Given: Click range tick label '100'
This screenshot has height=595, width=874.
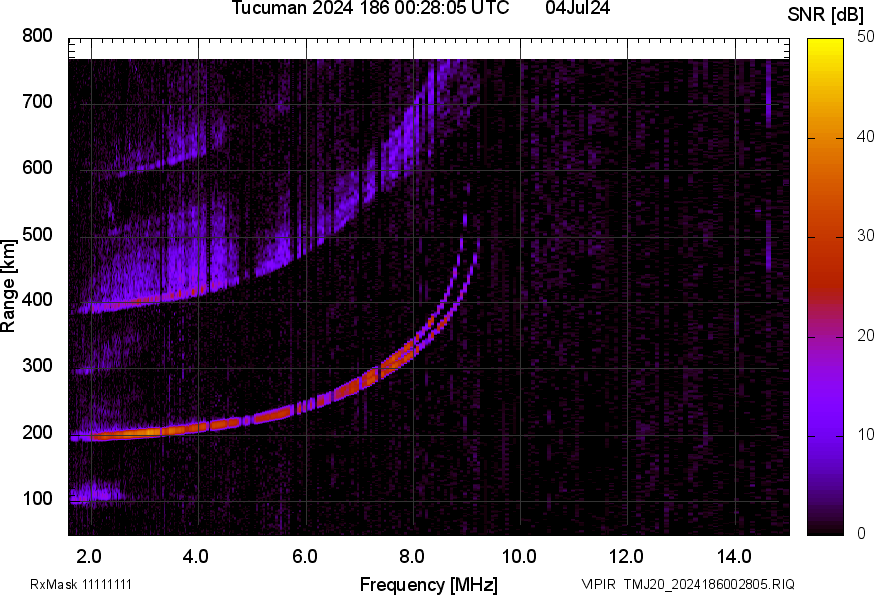Looking at the screenshot, I should click(37, 498).
